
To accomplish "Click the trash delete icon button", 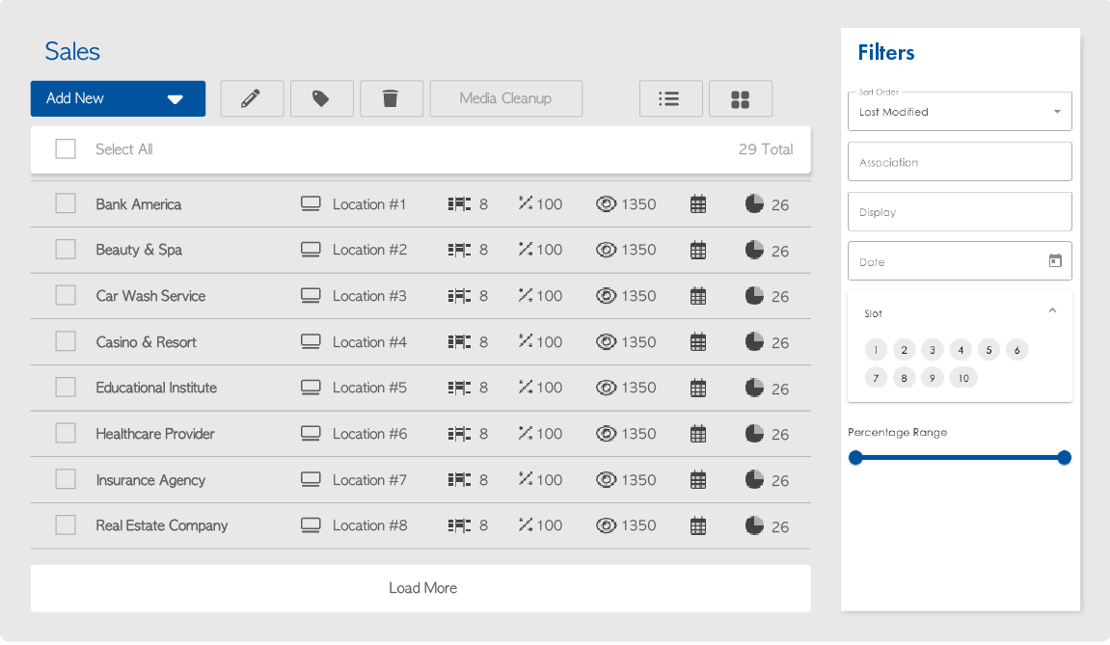I will coord(391,99).
